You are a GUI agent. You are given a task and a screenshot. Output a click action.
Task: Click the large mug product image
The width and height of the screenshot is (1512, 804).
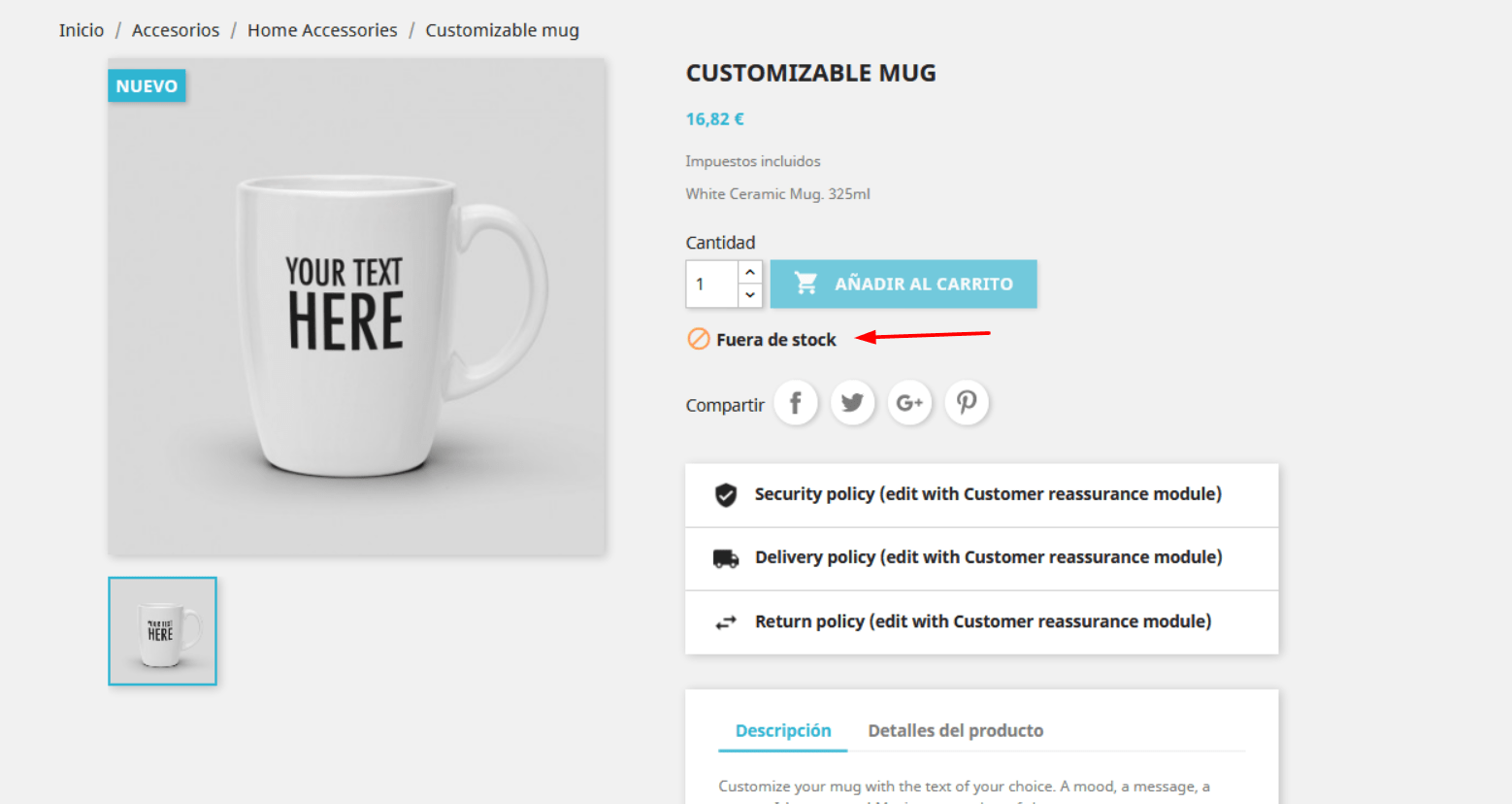click(x=357, y=307)
